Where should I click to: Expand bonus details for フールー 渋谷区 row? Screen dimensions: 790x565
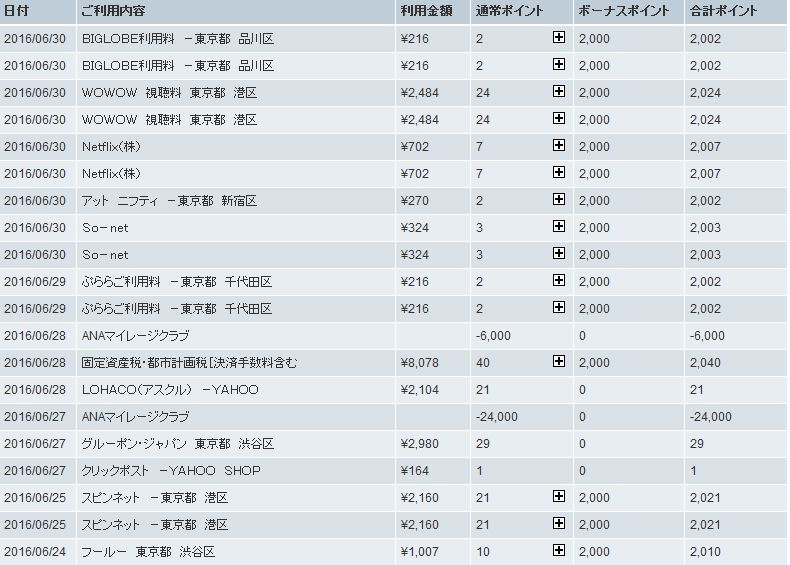click(x=558, y=550)
